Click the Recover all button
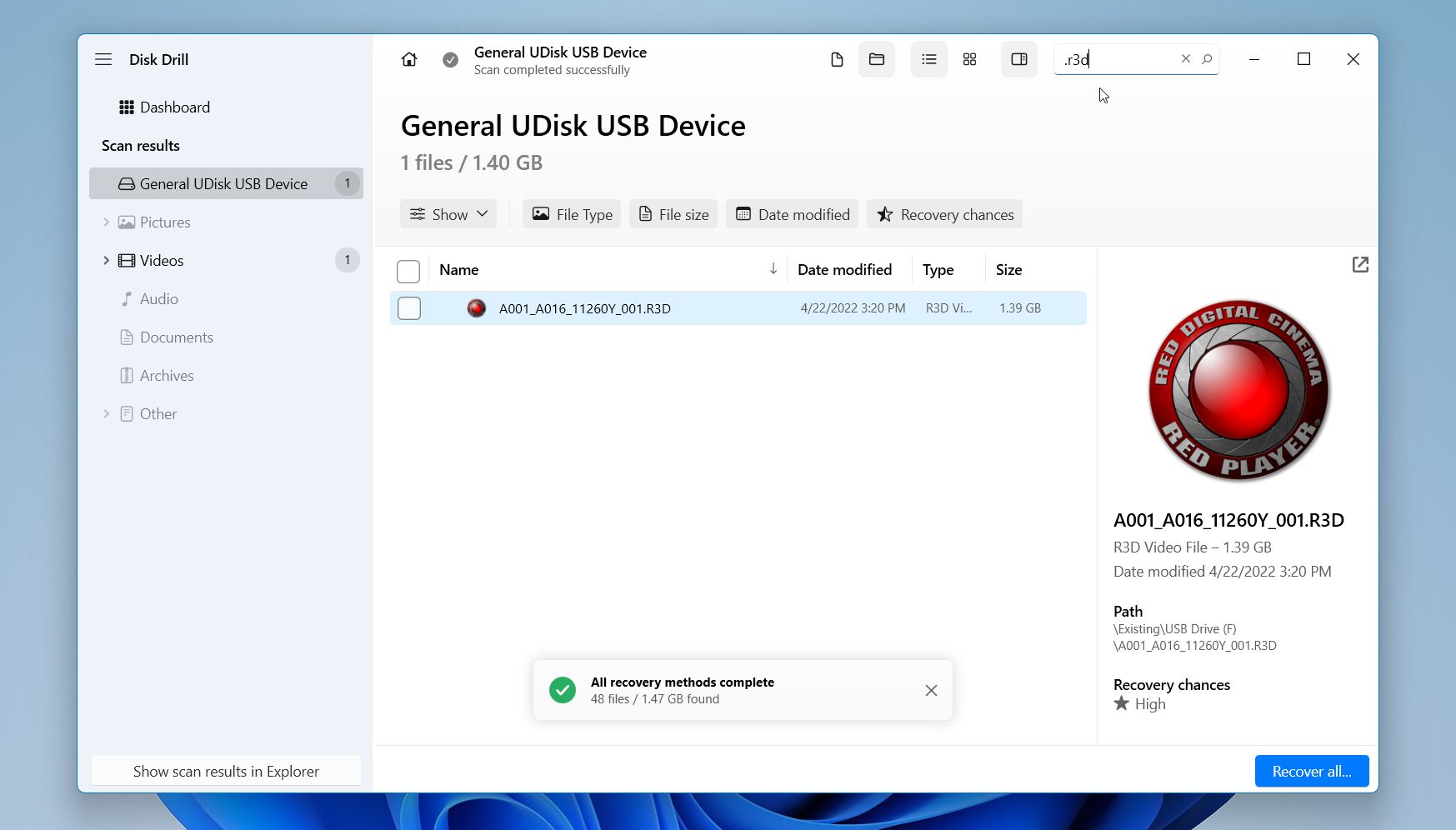 coord(1312,771)
